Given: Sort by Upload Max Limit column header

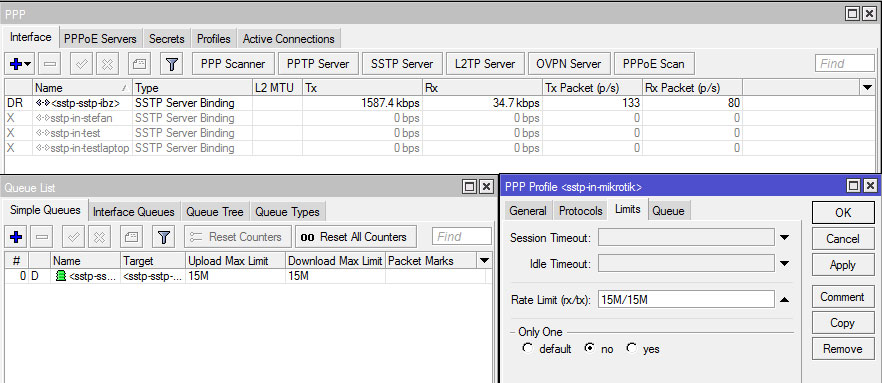Looking at the screenshot, I should [x=236, y=261].
